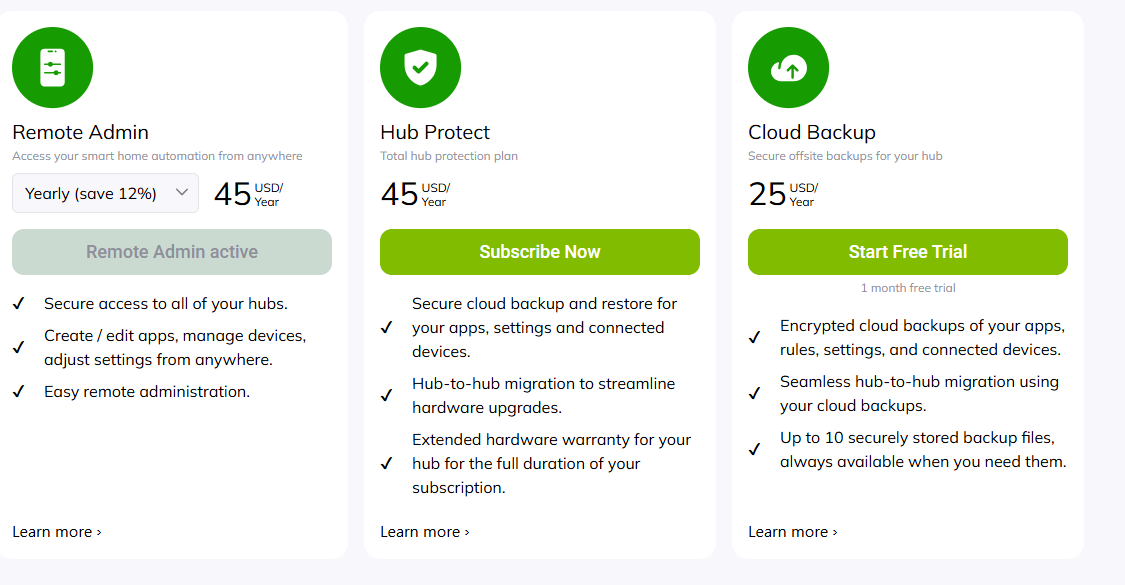This screenshot has width=1125, height=585.
Task: Click checkmark beside Secure access to all hubs
Action: point(18,303)
